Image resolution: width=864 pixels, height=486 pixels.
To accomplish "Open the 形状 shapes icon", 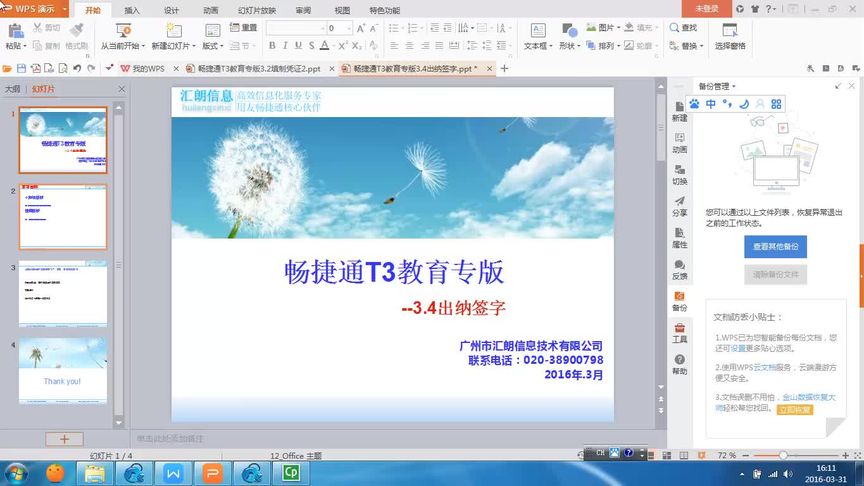I will pos(570,30).
